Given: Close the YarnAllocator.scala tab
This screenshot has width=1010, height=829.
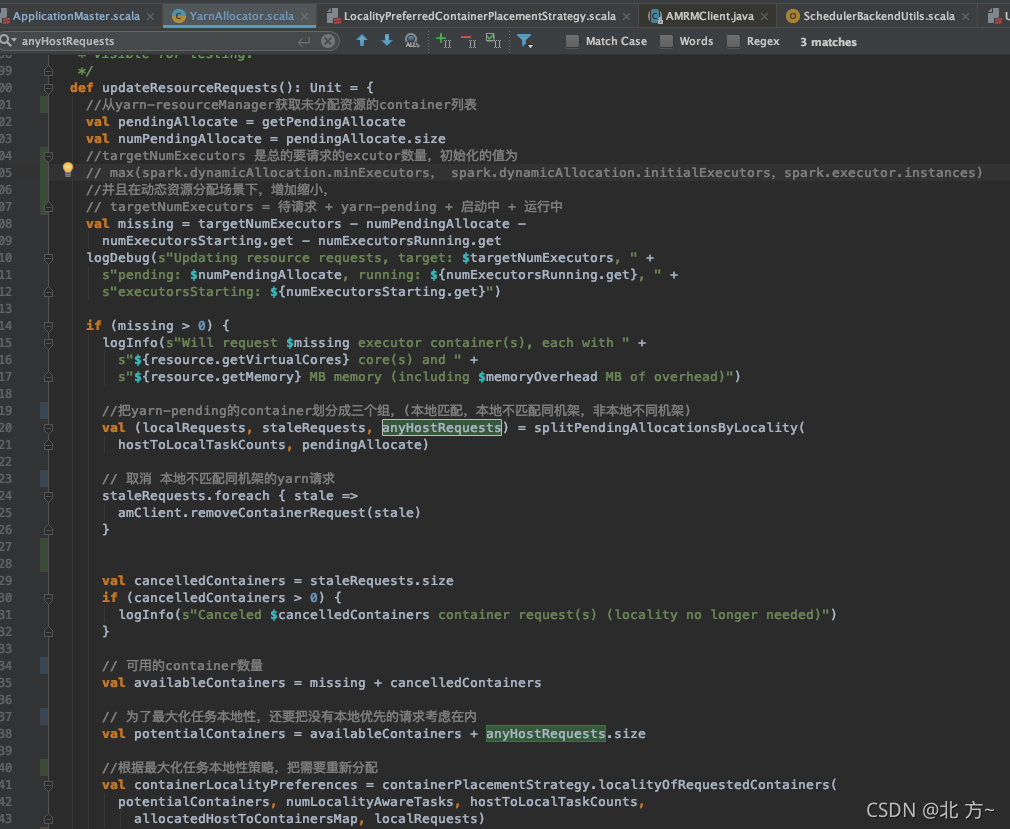Looking at the screenshot, I should pos(304,16).
